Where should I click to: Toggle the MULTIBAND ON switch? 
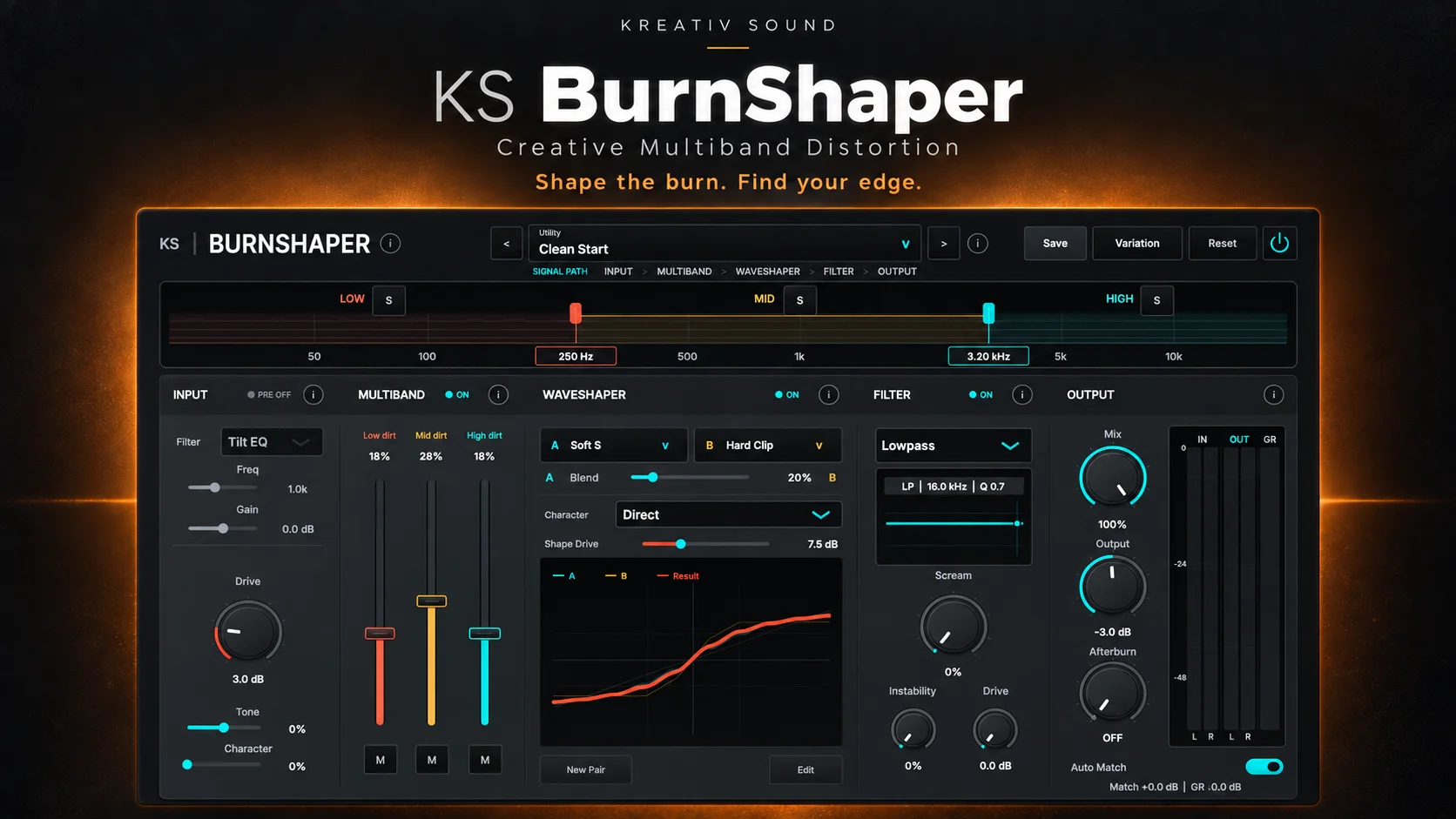click(457, 394)
